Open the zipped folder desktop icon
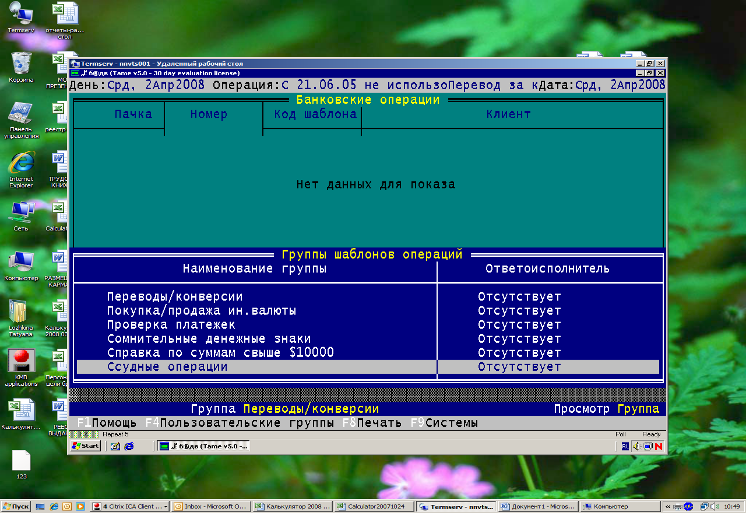Image resolution: width=746 pixels, height=513 pixels. pyautogui.click(x=21, y=317)
